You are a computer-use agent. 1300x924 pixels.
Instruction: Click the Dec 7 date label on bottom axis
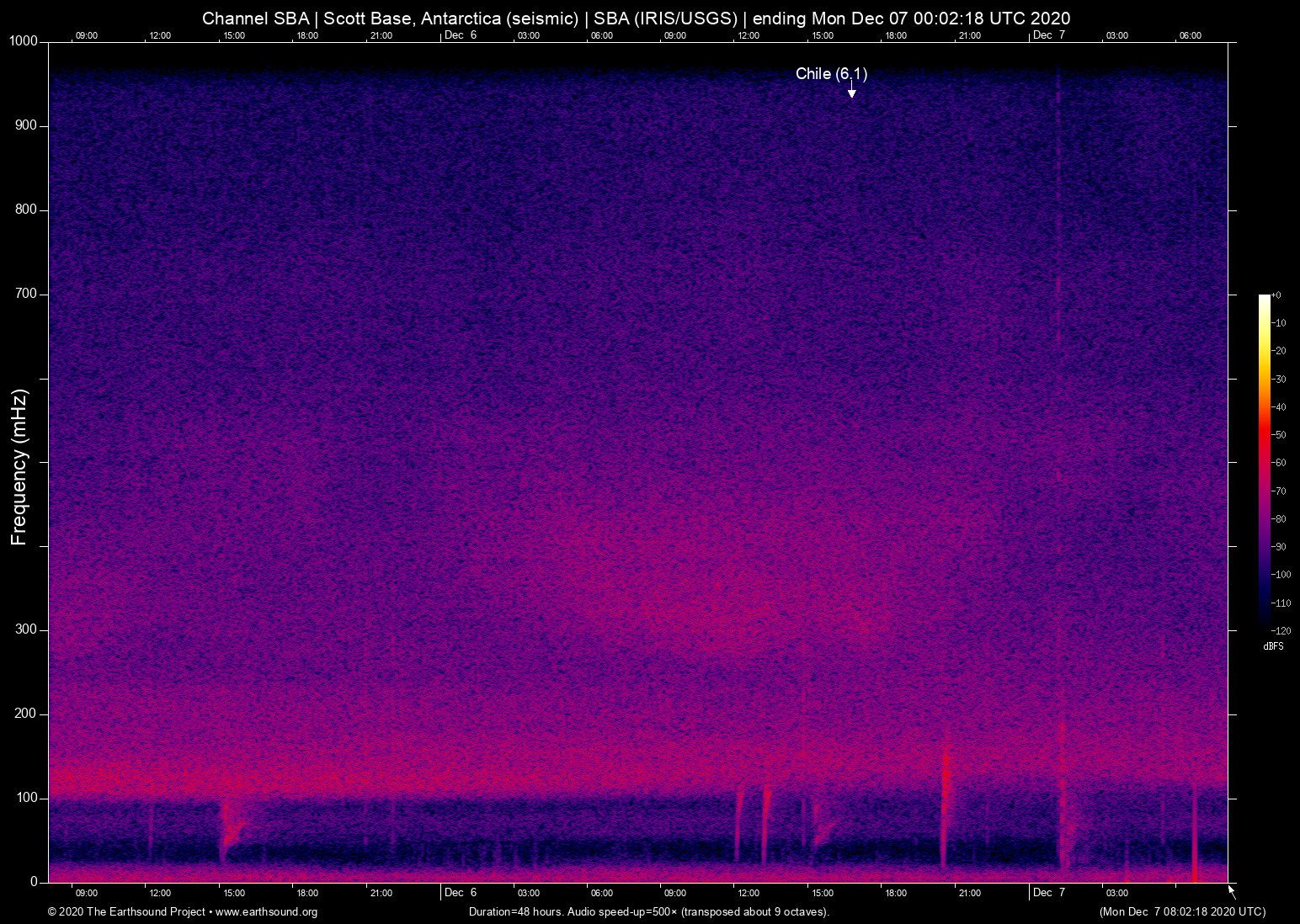(1048, 893)
